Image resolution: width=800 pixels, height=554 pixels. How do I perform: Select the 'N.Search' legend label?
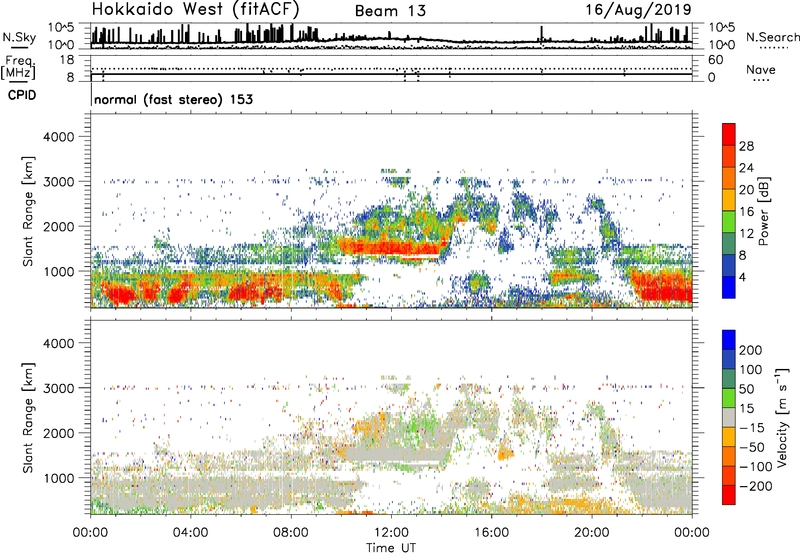coord(772,37)
